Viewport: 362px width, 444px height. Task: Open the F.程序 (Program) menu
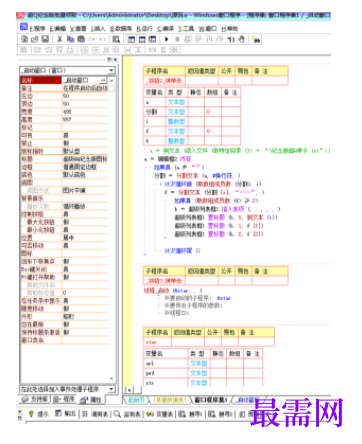click(37, 29)
